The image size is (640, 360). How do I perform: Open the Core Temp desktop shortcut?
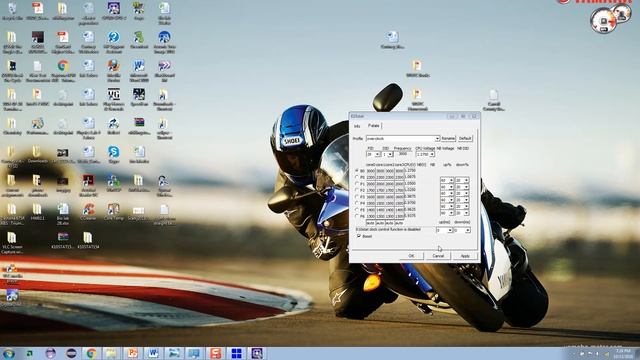pos(113,211)
